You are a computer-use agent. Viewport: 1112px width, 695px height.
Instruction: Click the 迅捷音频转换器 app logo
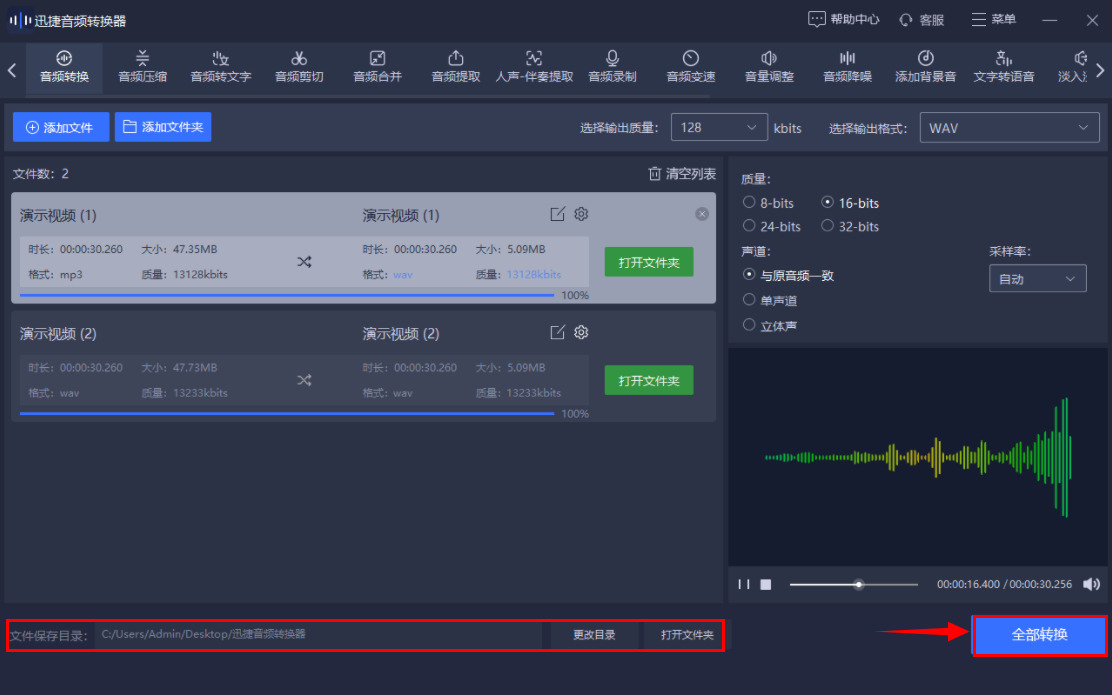(x=20, y=21)
